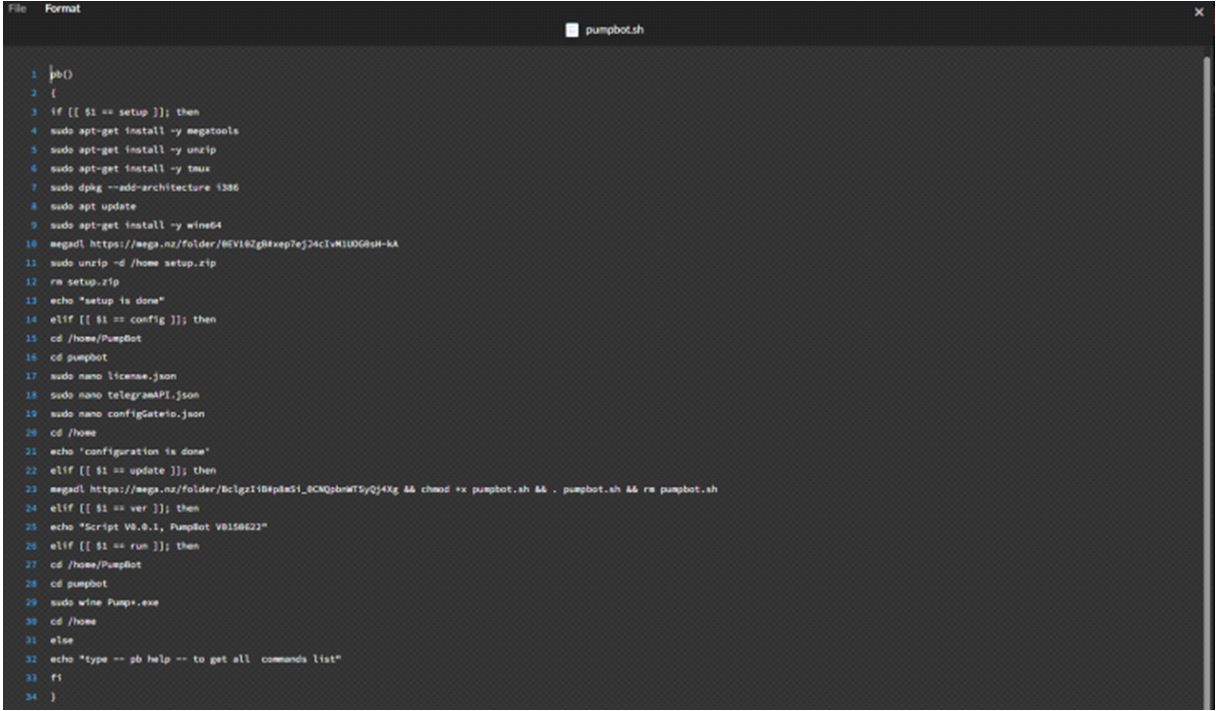Click the 'sudo nano license.json' line

(112, 375)
